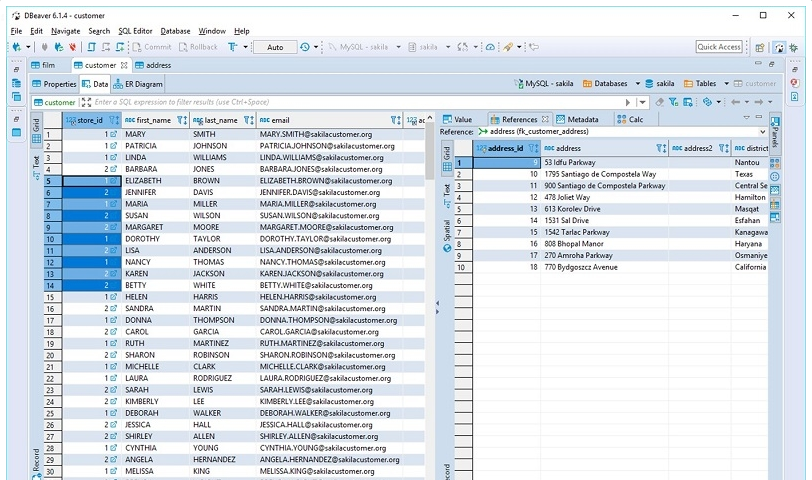
Task: Switch customer view to Grid mode
Action: (36, 132)
